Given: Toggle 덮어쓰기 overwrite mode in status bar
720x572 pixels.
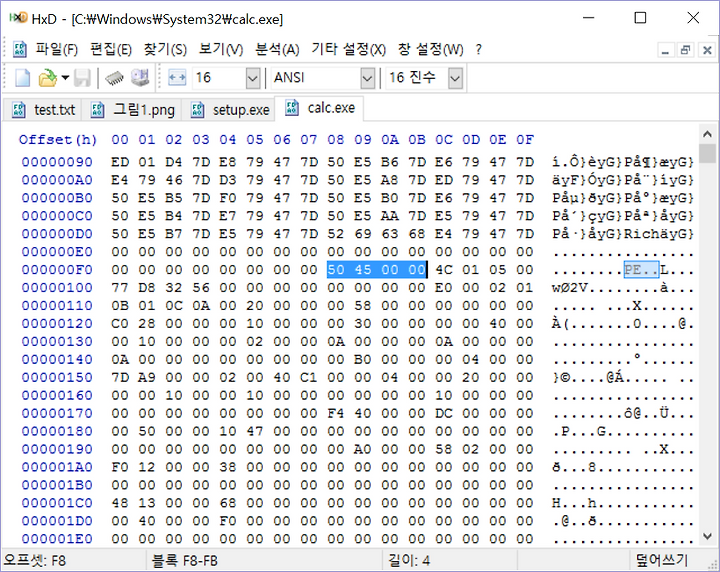Looking at the screenshot, I should tap(661, 561).
